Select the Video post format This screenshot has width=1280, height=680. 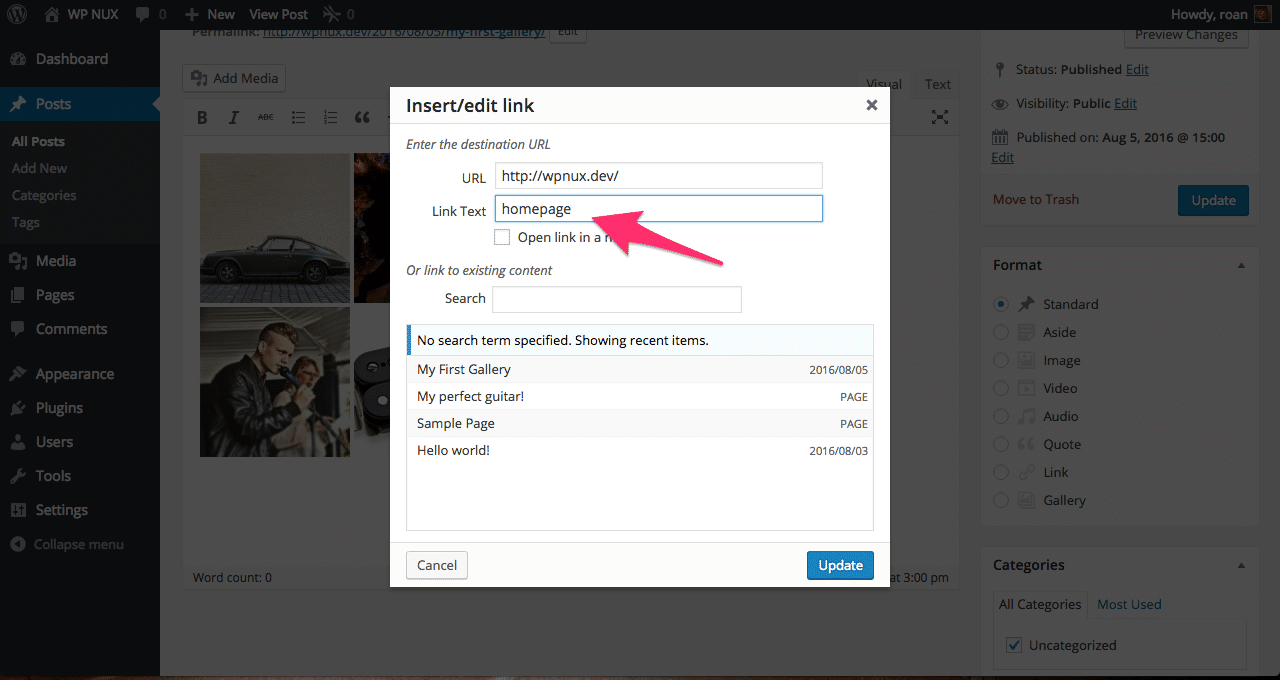(x=1001, y=388)
